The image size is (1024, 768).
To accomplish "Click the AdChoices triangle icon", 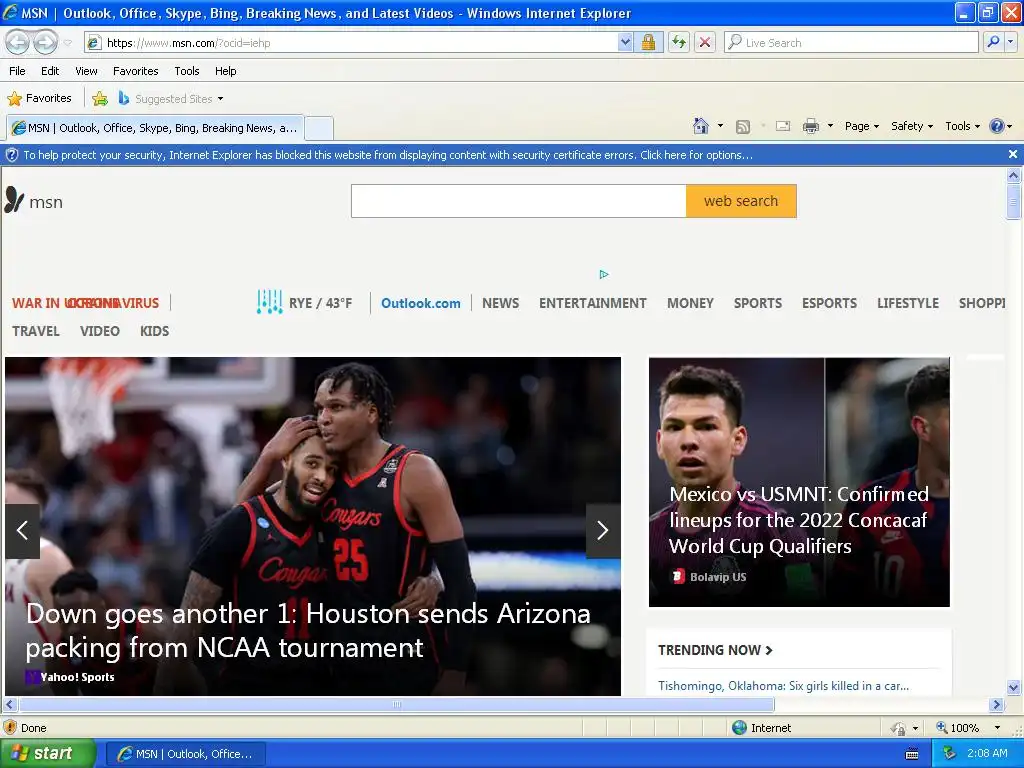I will click(x=604, y=274).
